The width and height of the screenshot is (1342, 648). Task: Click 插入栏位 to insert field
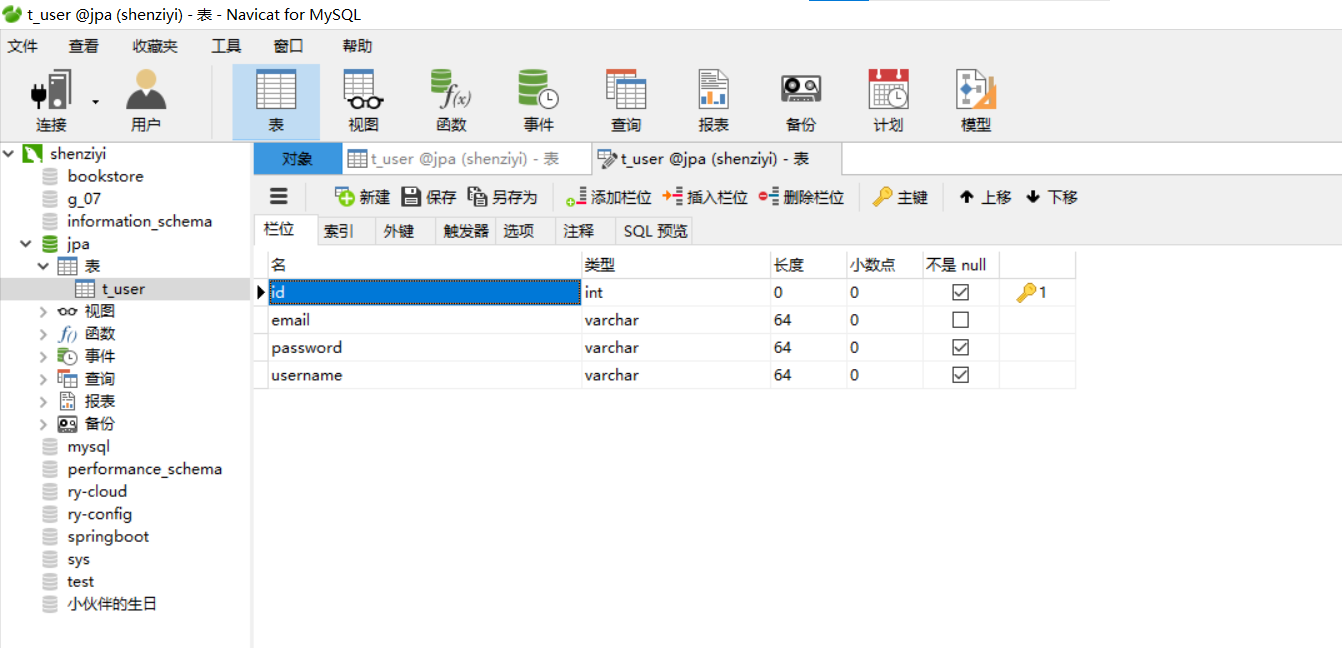point(705,197)
